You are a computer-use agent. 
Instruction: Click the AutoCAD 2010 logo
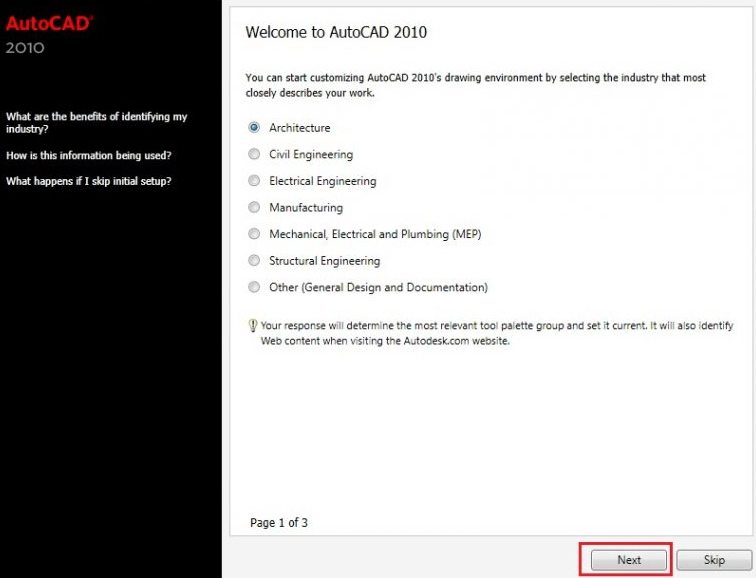pyautogui.click(x=49, y=35)
